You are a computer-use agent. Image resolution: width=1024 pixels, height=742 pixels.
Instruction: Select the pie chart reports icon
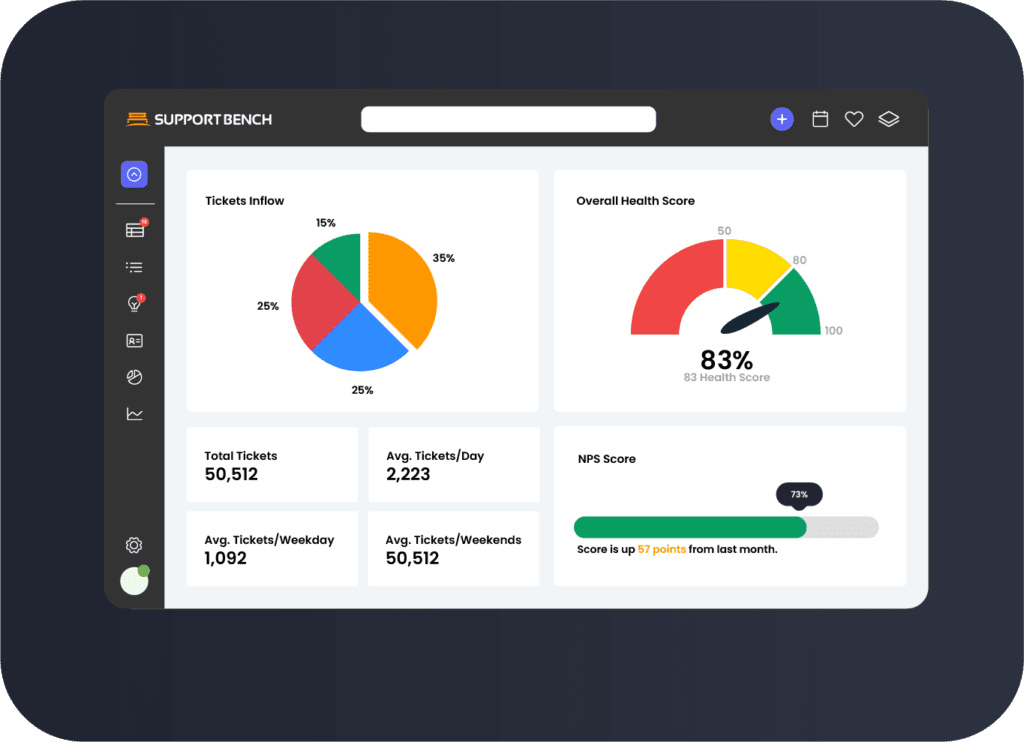pos(135,377)
